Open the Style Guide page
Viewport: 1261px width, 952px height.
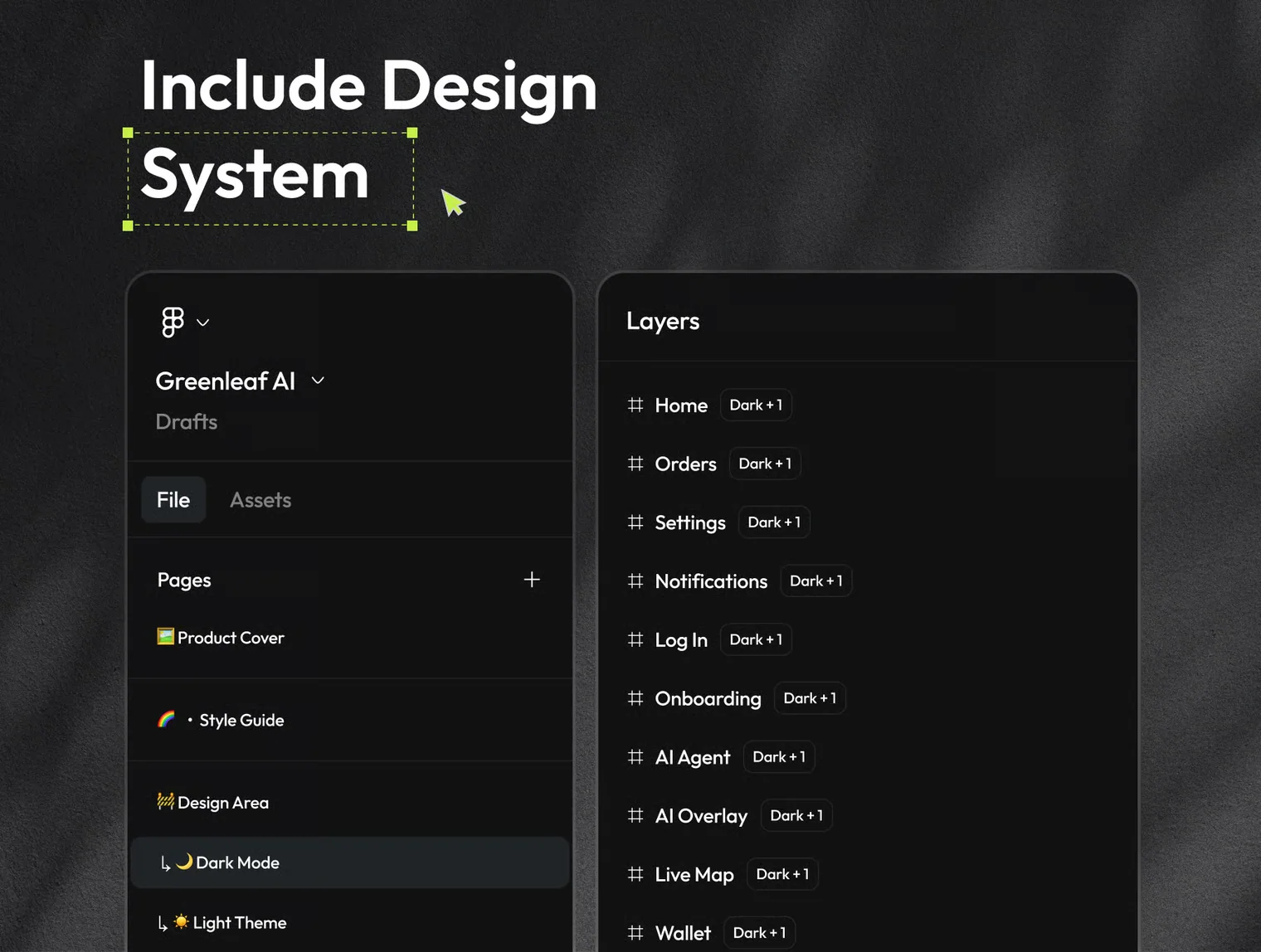tap(221, 720)
